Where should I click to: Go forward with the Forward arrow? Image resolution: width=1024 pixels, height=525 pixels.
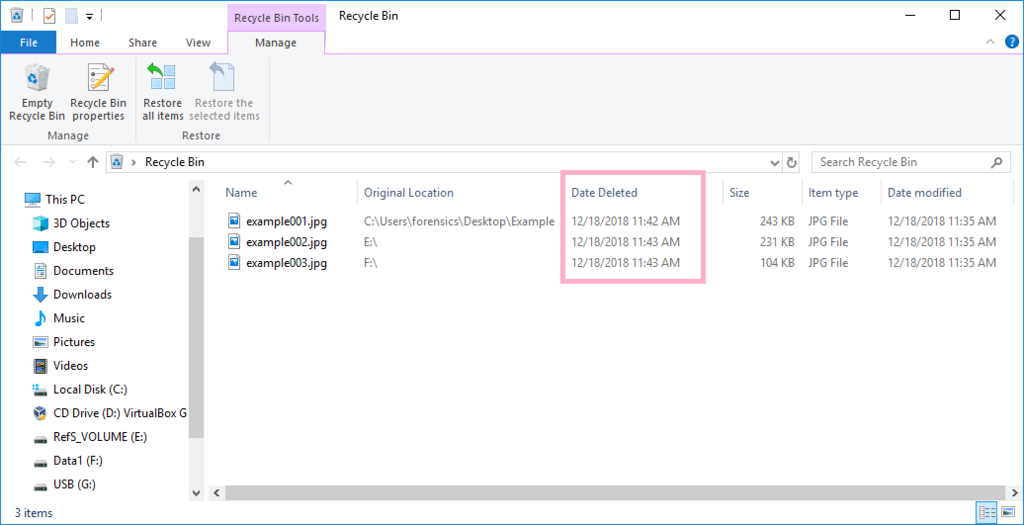coord(49,162)
